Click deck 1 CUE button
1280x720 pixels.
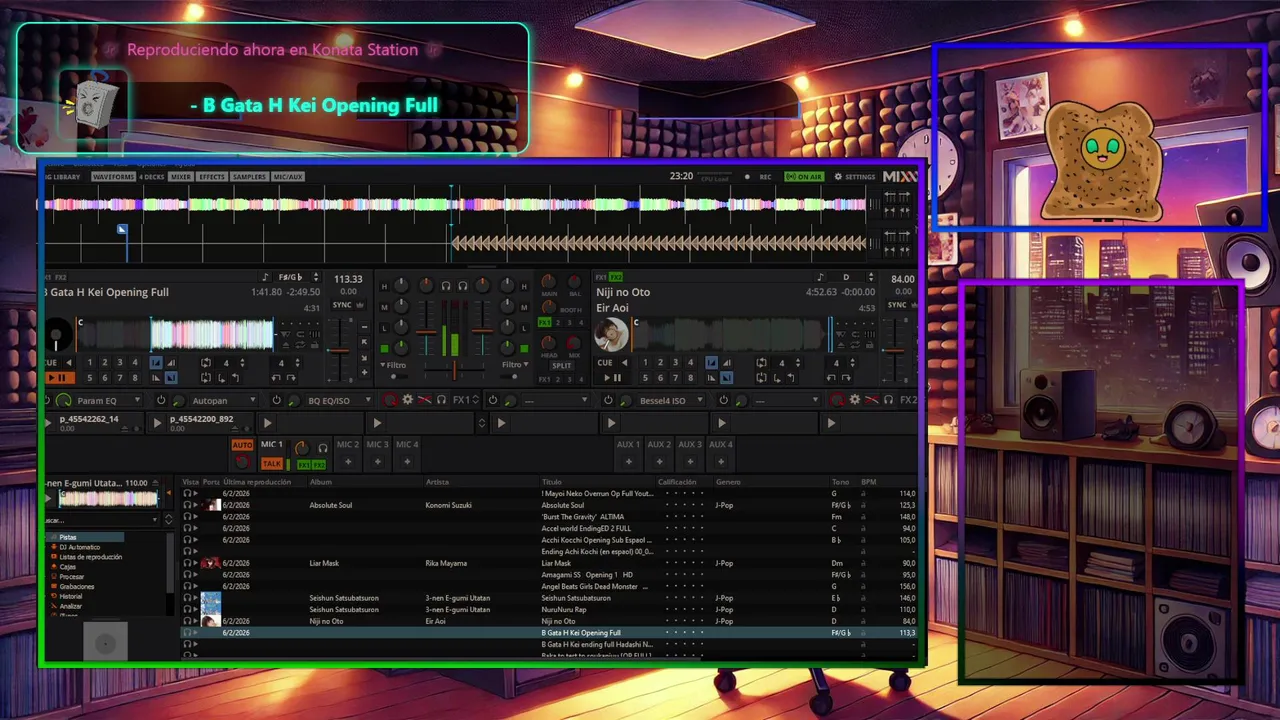[50, 362]
